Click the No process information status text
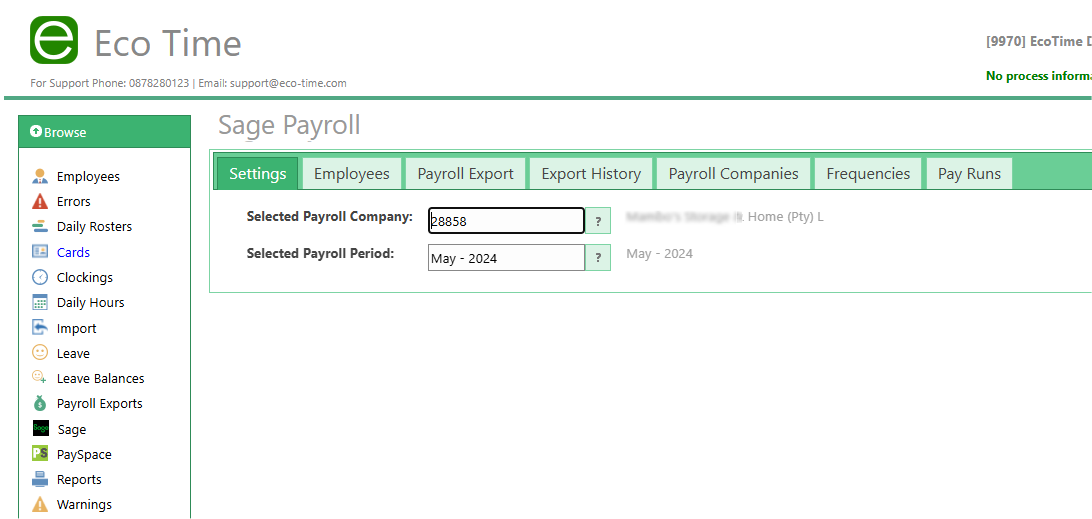Image resolution: width=1092 pixels, height=519 pixels. (x=1038, y=76)
